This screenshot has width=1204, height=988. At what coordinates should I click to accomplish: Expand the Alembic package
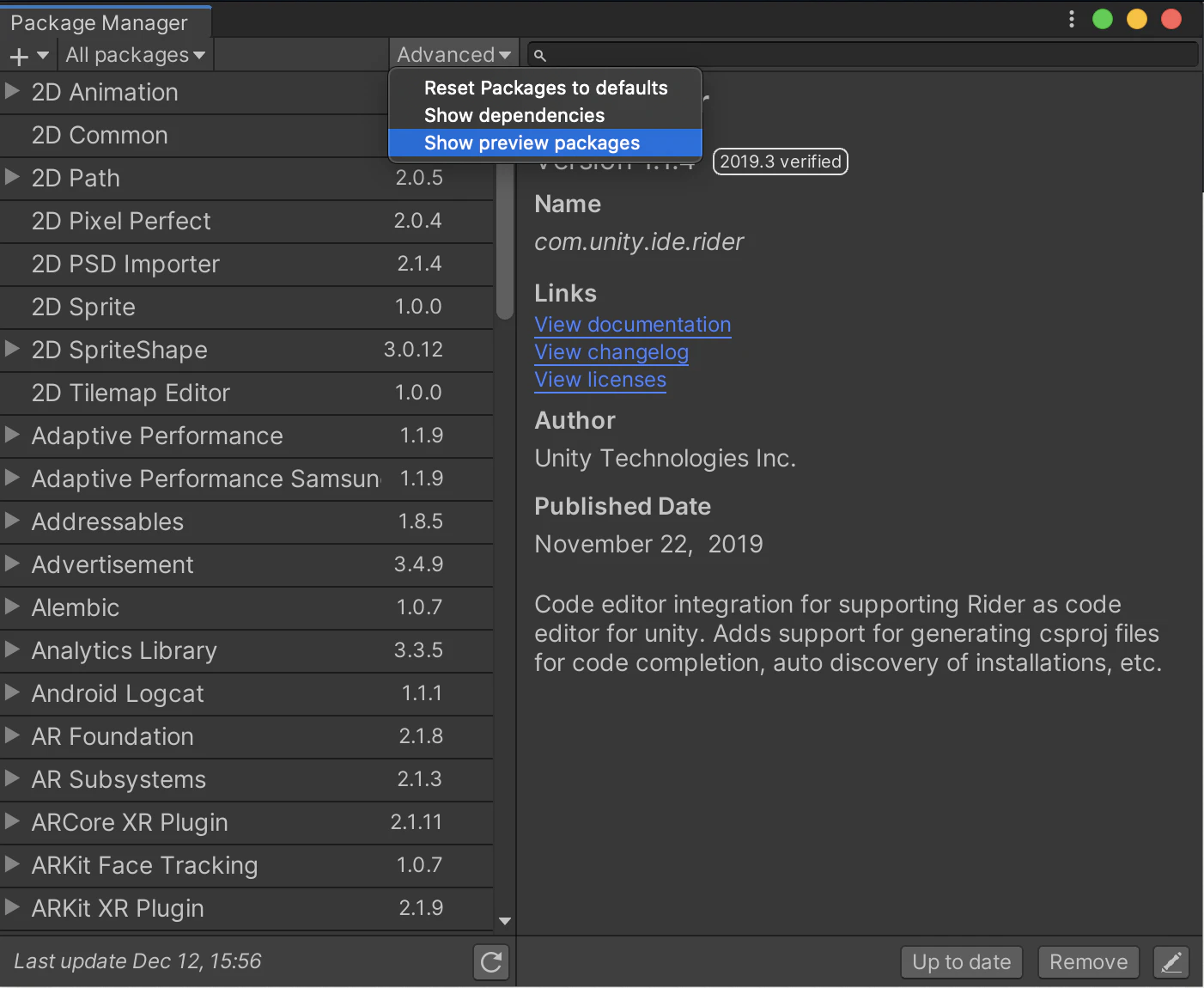(12, 607)
